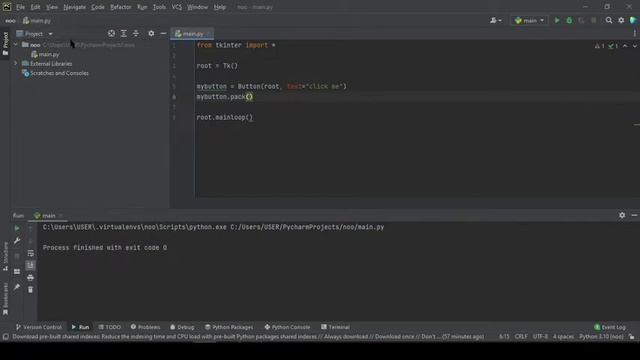Viewport: 640px width, 360px height.
Task: Click the CRLF line separator in status bar
Action: [x=521, y=337]
